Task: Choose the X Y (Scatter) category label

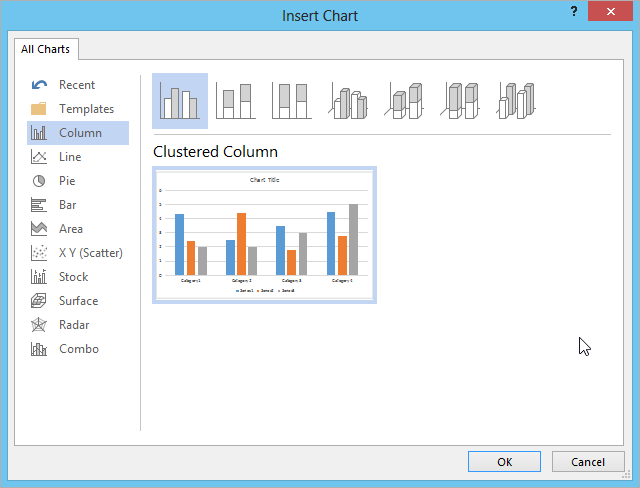Action: click(91, 253)
